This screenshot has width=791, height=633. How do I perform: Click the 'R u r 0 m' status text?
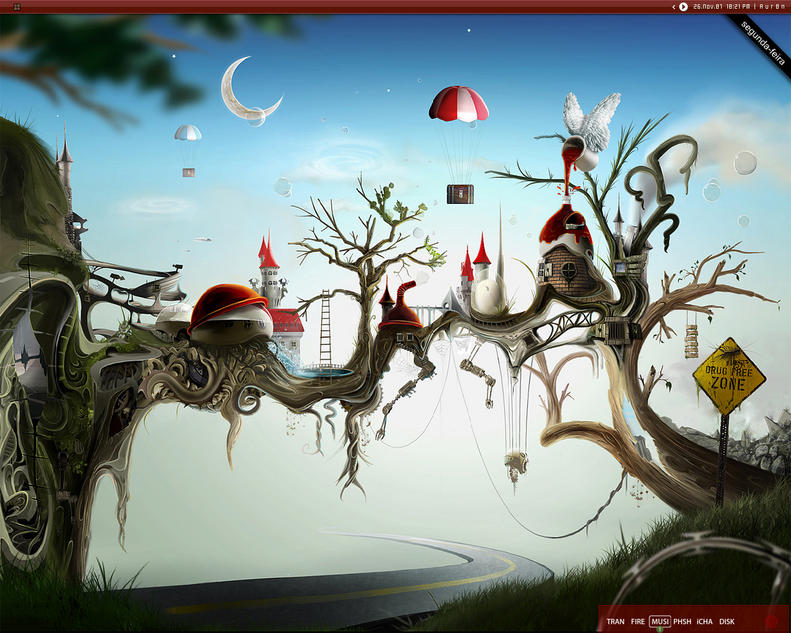click(772, 7)
